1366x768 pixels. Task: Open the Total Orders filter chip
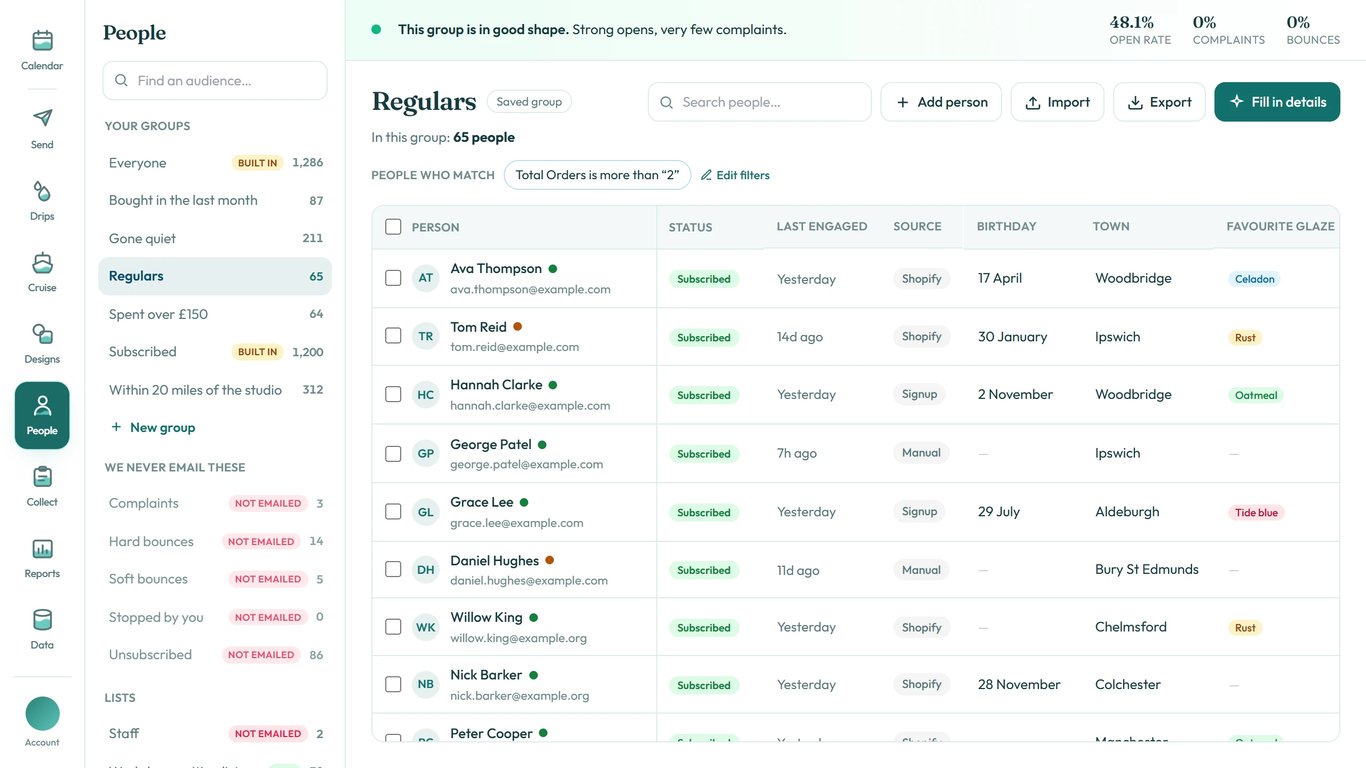pyautogui.click(x=597, y=175)
